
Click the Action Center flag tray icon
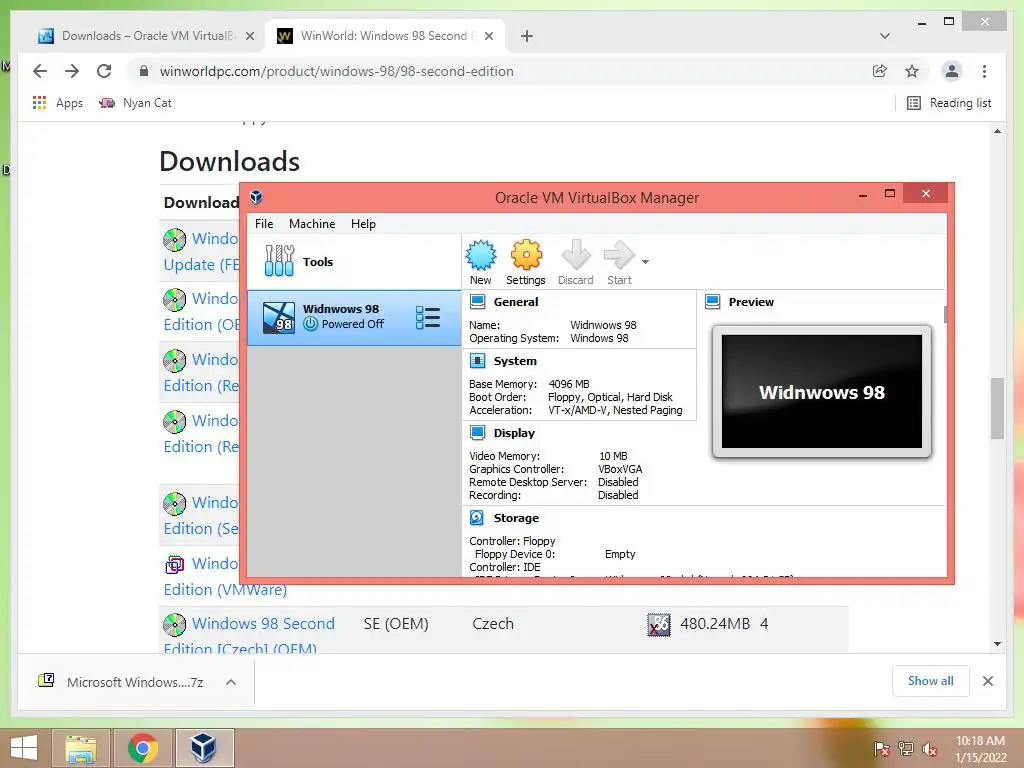click(x=881, y=749)
